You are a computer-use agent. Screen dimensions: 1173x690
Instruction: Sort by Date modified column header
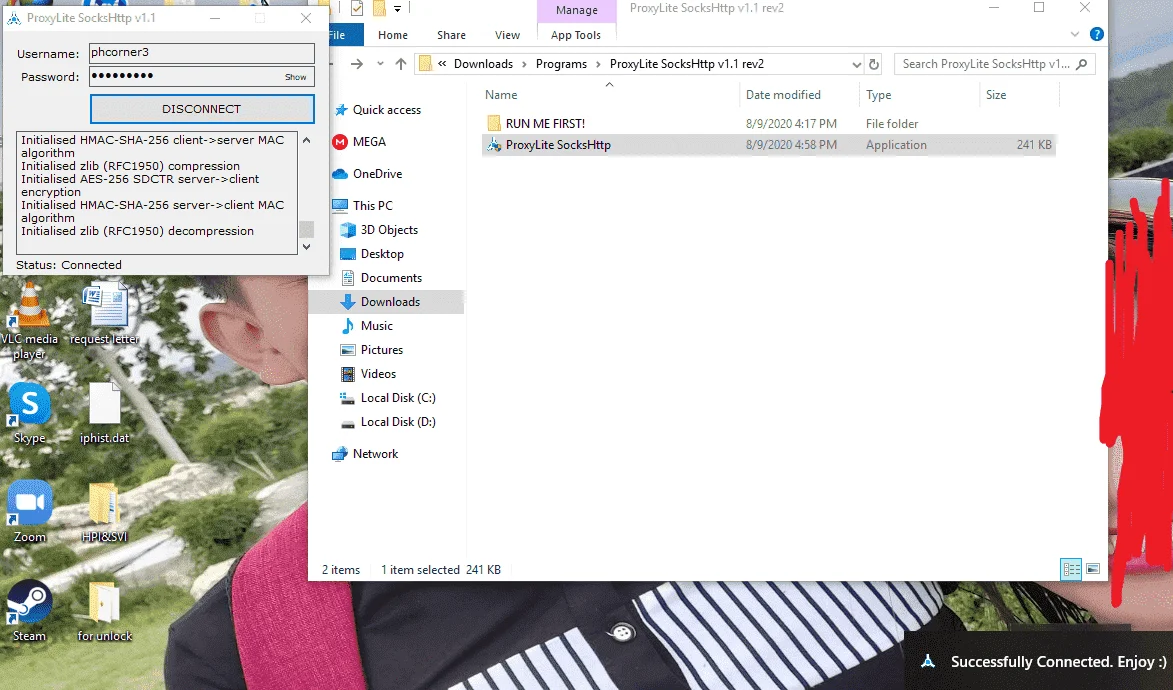coord(783,95)
